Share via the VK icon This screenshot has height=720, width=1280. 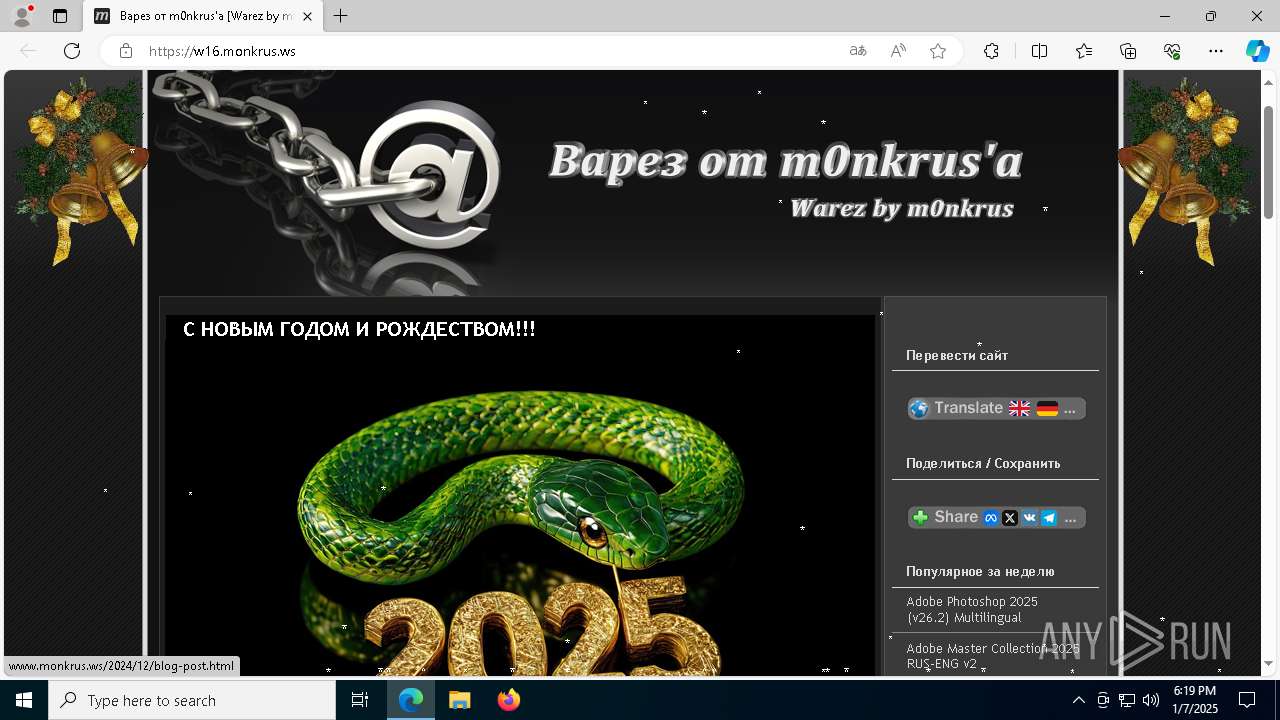[x=1029, y=518]
